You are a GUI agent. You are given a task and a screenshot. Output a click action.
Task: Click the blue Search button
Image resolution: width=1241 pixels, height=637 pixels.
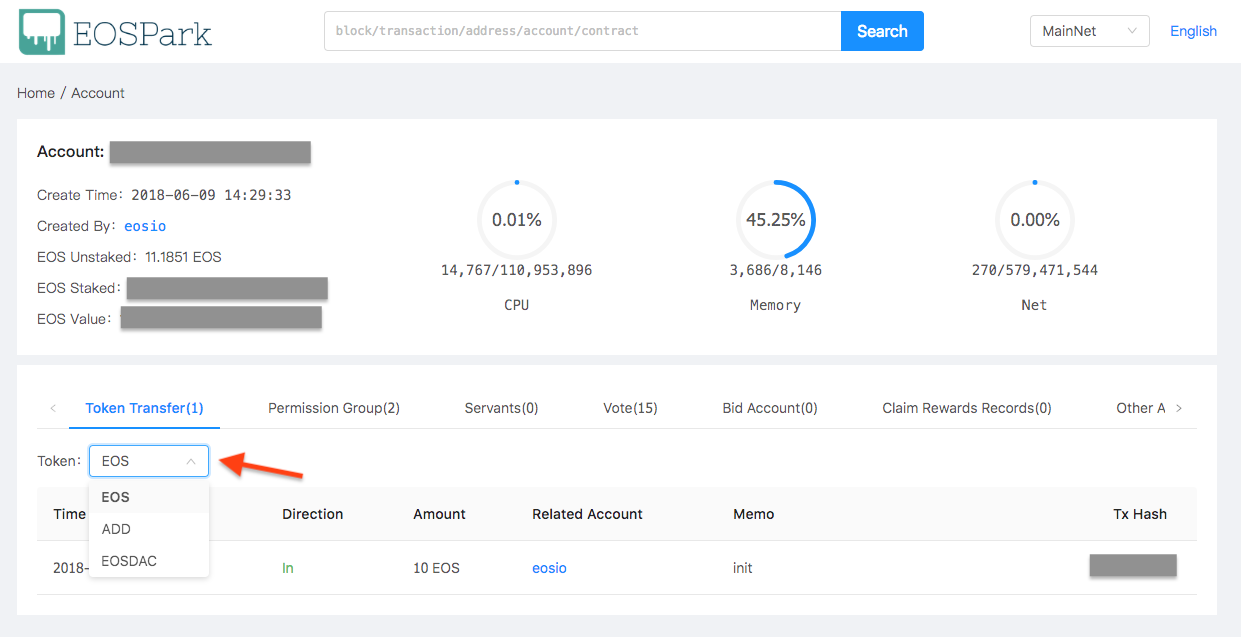tap(882, 31)
